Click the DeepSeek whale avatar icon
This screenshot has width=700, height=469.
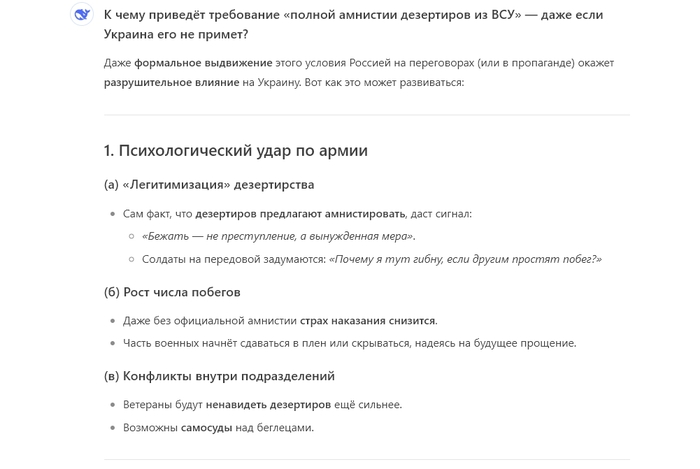81,15
